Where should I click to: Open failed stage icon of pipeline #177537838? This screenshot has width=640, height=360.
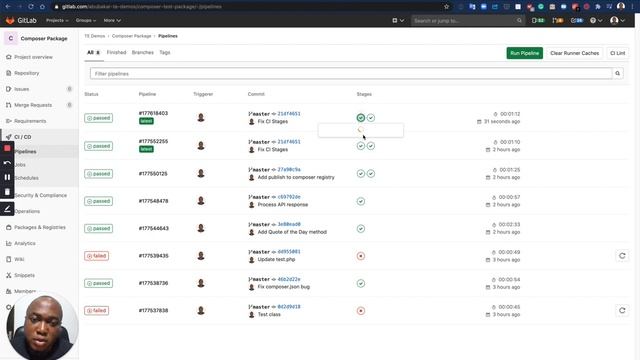(361, 311)
